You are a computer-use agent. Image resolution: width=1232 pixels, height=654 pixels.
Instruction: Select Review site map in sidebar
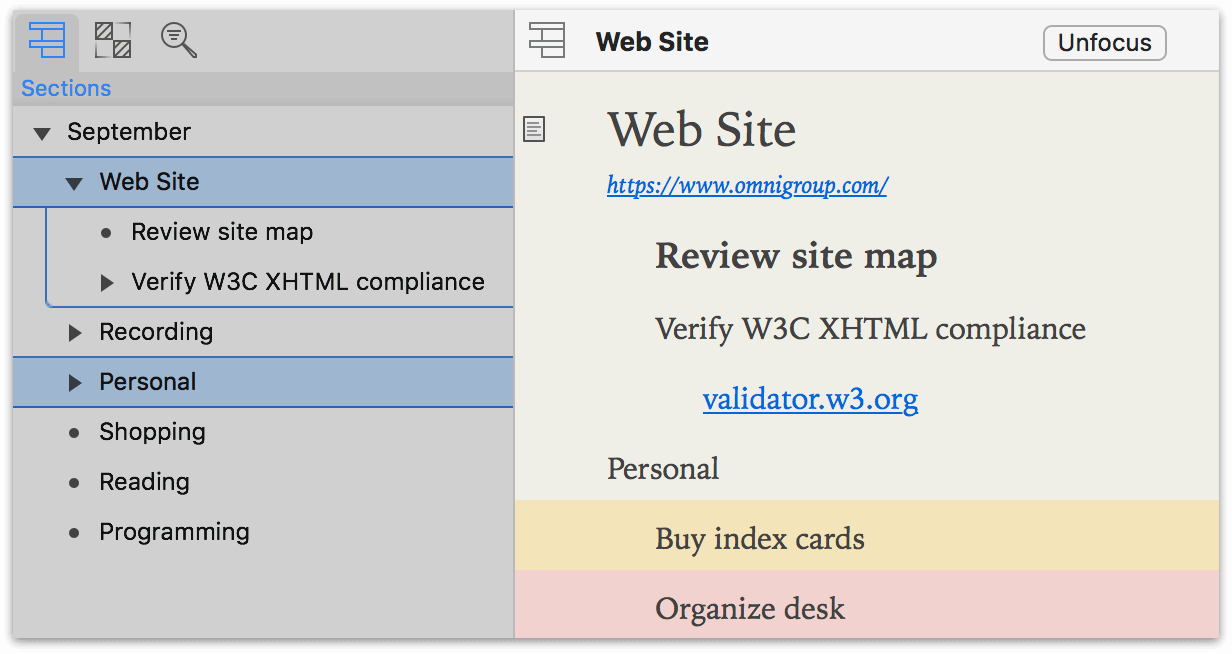(222, 232)
